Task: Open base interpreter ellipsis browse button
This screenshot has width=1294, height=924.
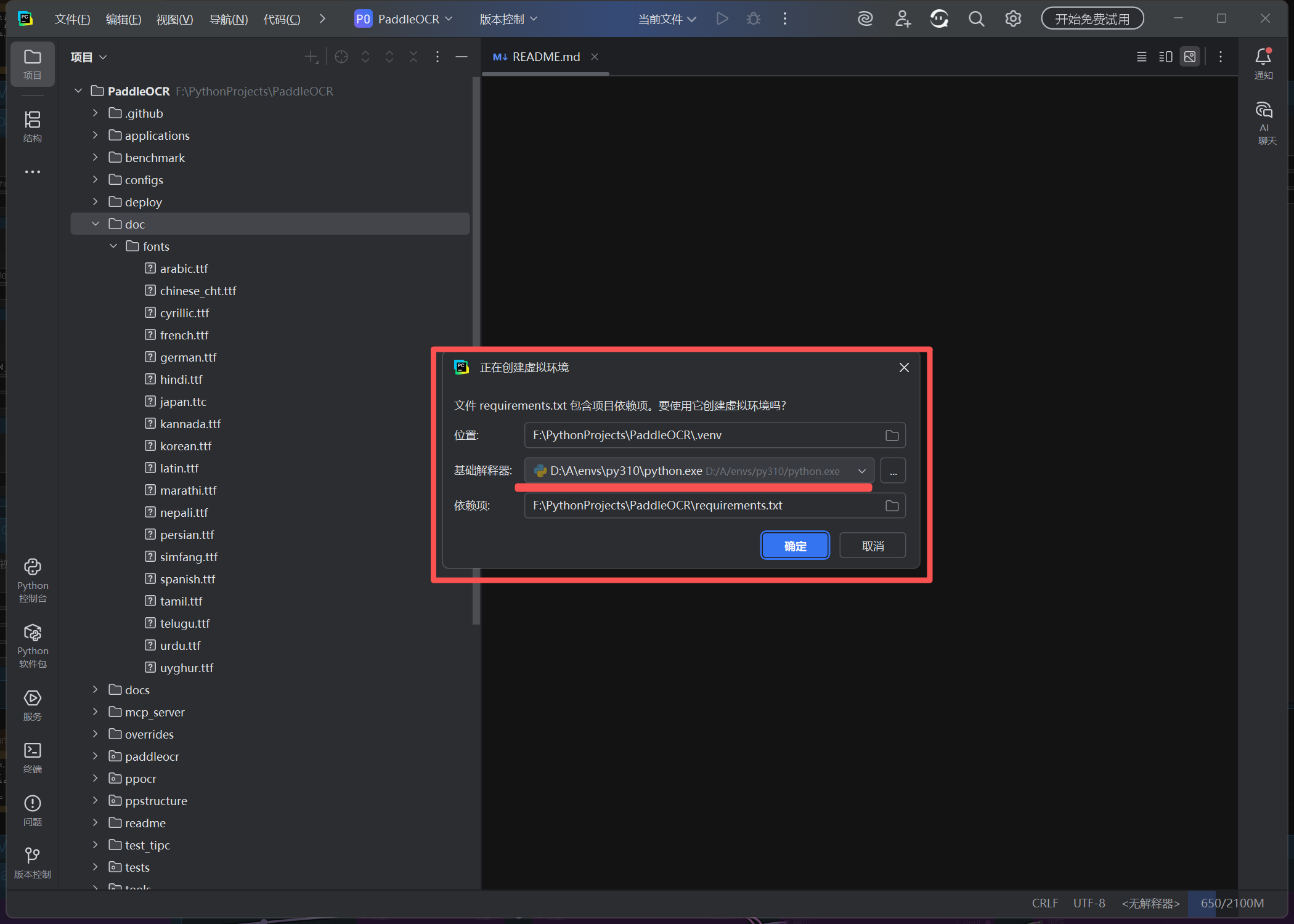Action: coord(893,471)
